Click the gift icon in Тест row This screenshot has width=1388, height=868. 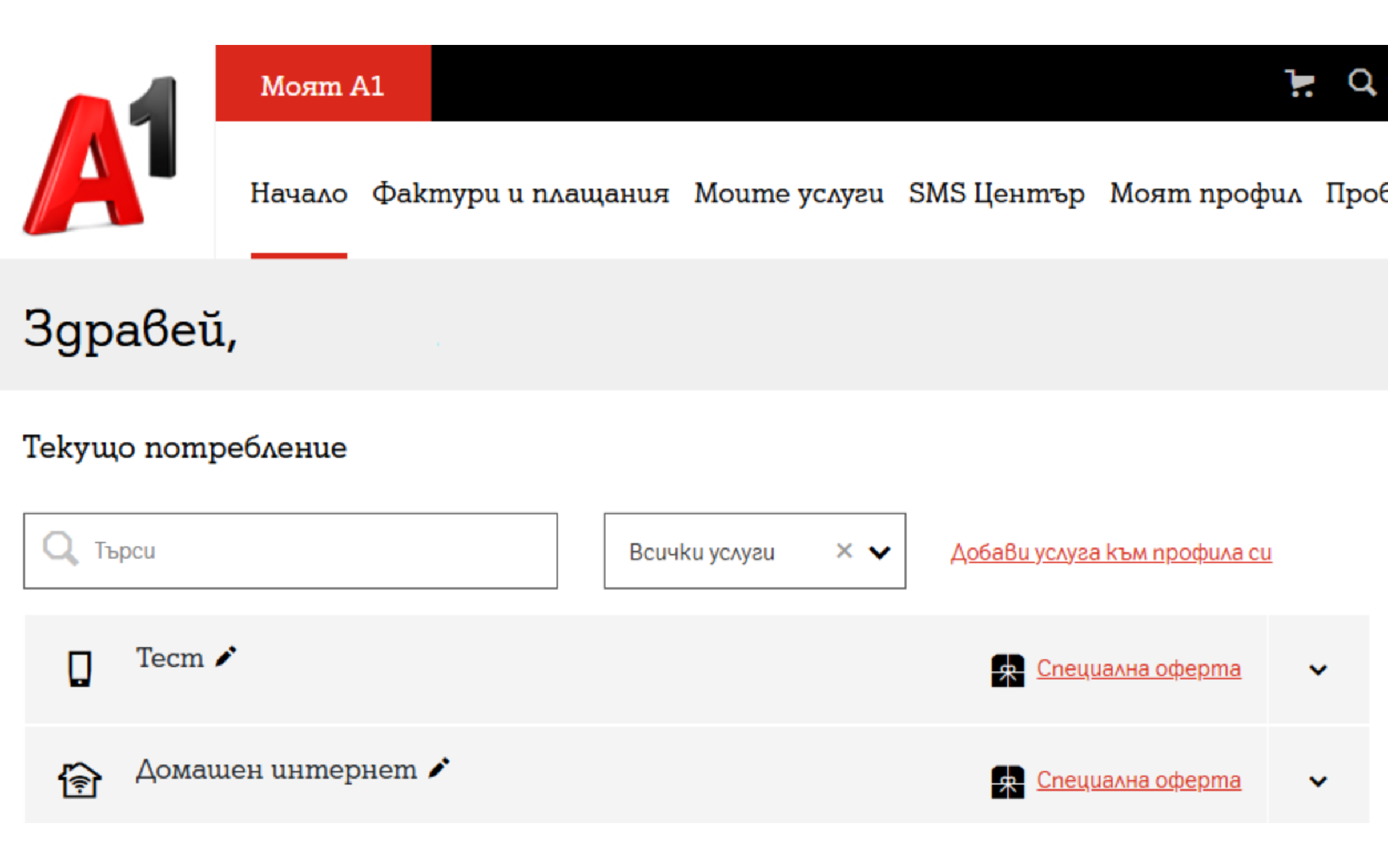(1007, 670)
